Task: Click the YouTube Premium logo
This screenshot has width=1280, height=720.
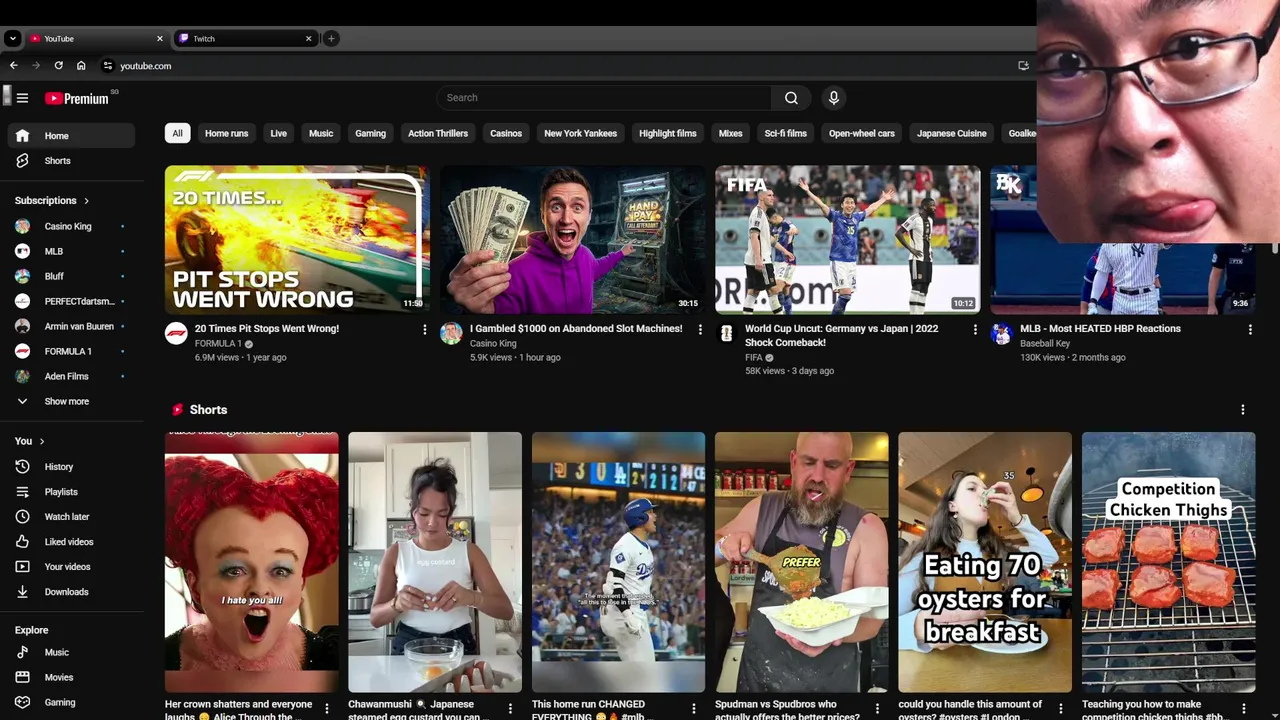Action: (77, 98)
